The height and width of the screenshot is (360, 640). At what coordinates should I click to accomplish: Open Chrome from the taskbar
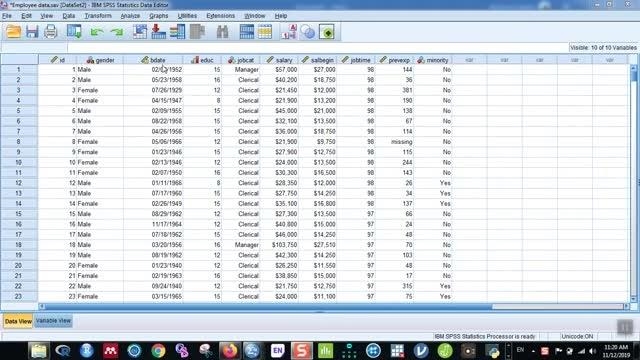point(158,351)
